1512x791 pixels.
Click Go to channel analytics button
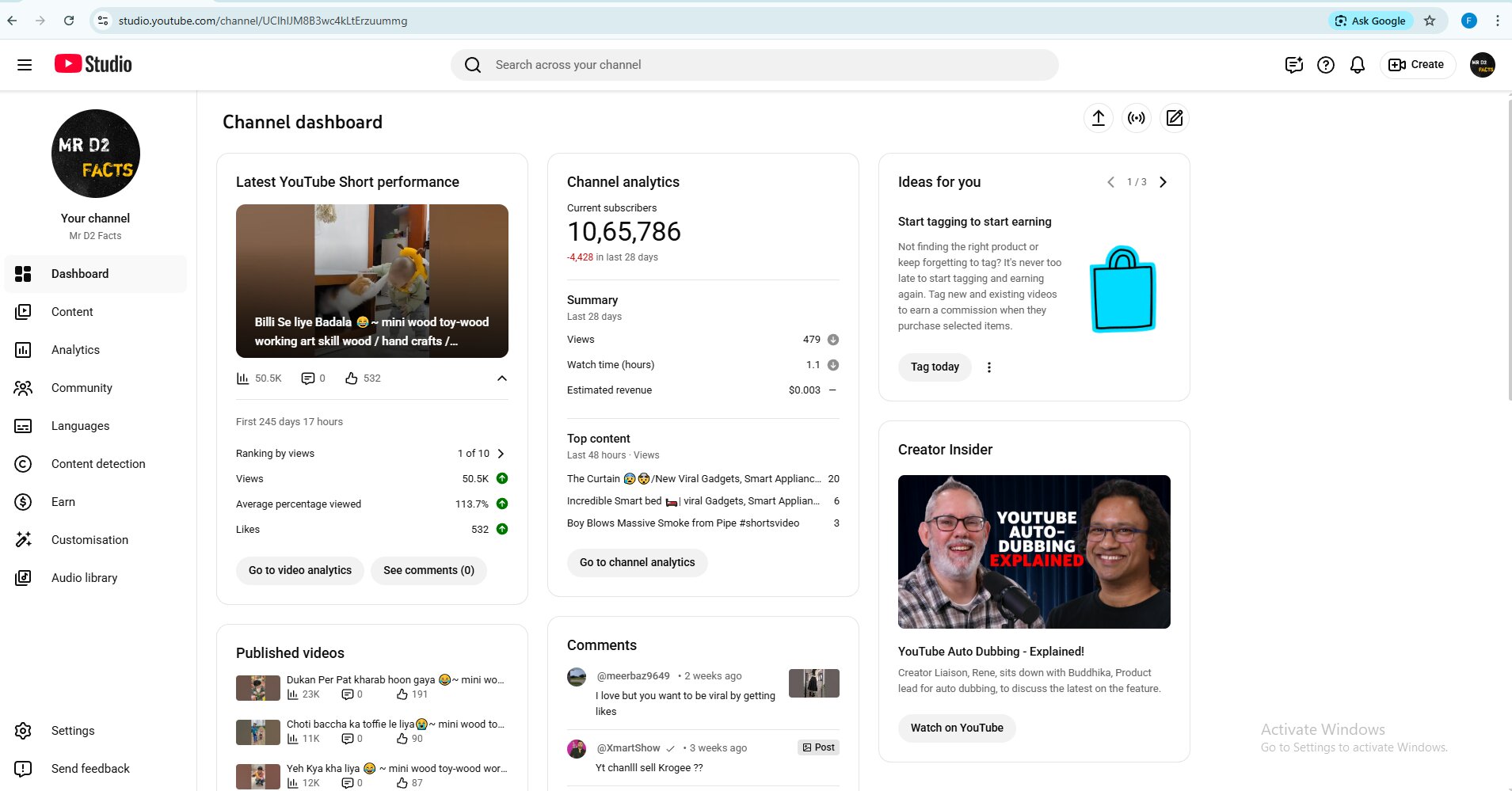tap(637, 562)
